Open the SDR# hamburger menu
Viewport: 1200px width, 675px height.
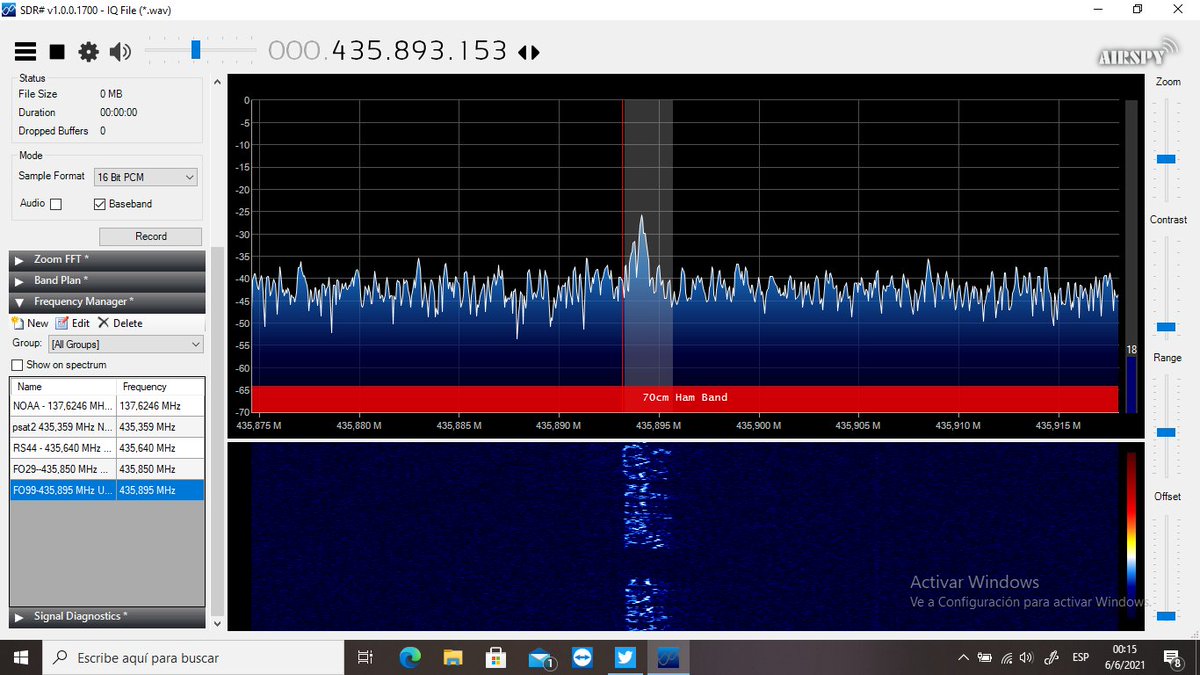[25, 51]
